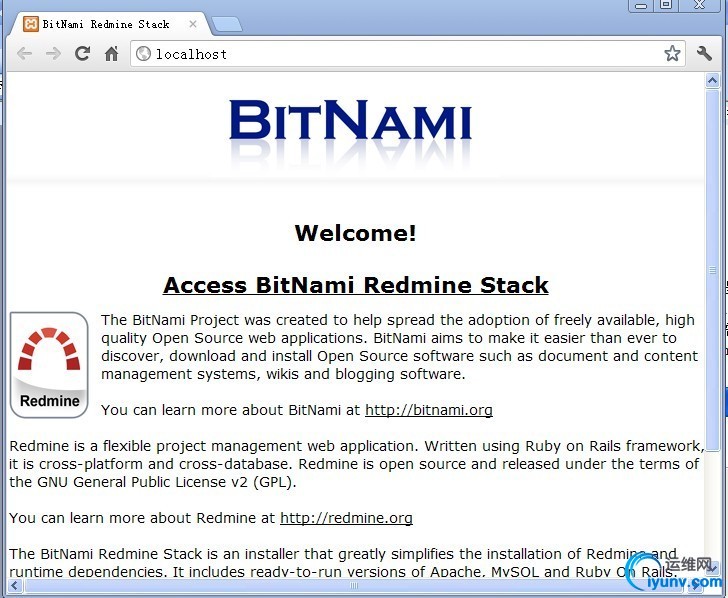Bookmark this page with the star icon
Image resolution: width=728 pixels, height=598 pixels.
672,53
